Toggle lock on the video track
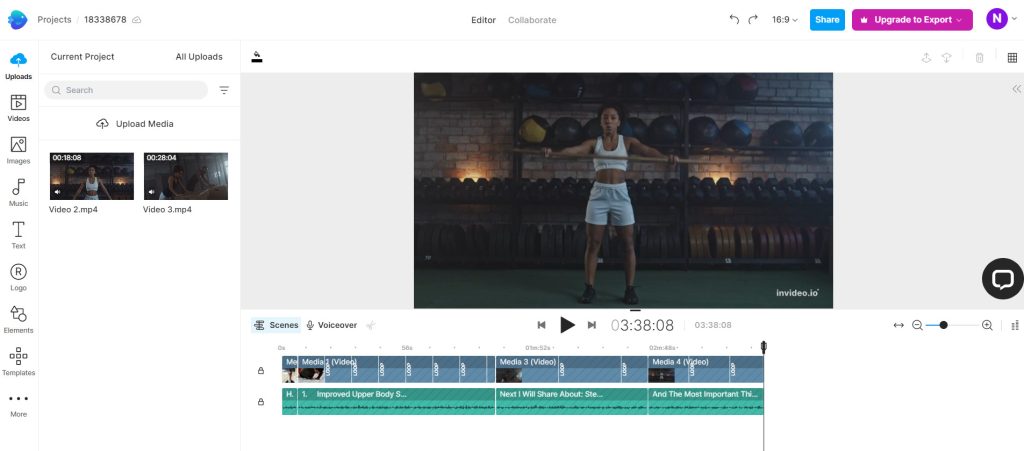This screenshot has height=451, width=1024. pyautogui.click(x=261, y=371)
